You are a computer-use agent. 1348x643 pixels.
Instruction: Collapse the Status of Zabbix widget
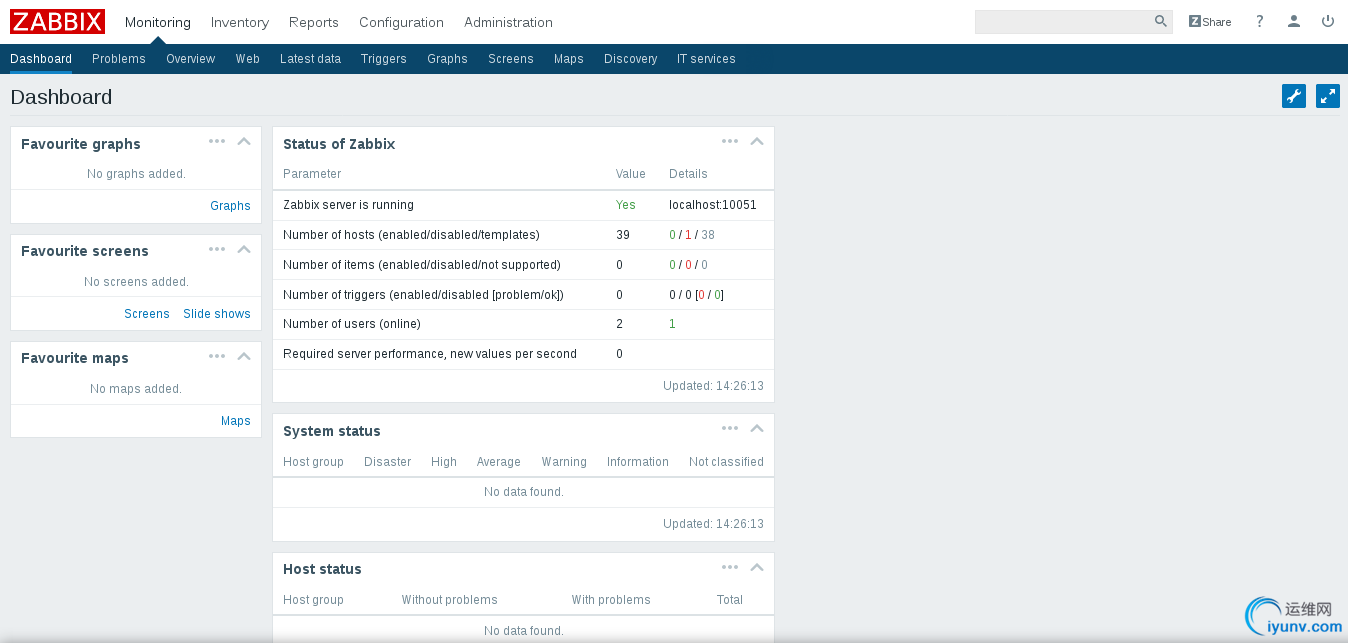(757, 141)
